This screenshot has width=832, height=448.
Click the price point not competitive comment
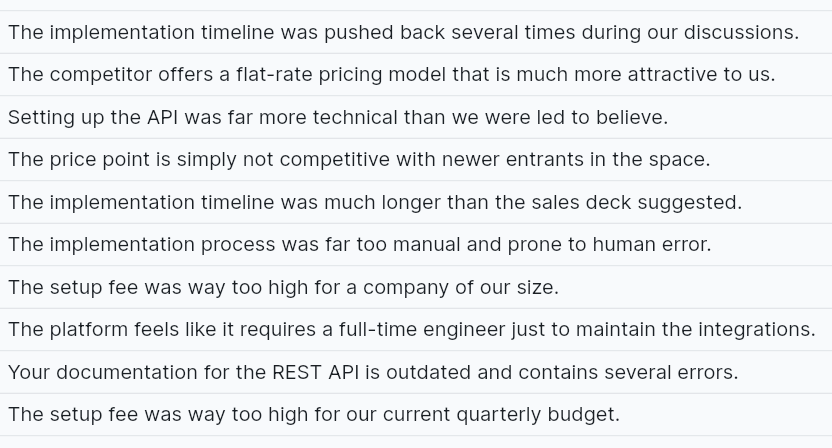(x=359, y=160)
